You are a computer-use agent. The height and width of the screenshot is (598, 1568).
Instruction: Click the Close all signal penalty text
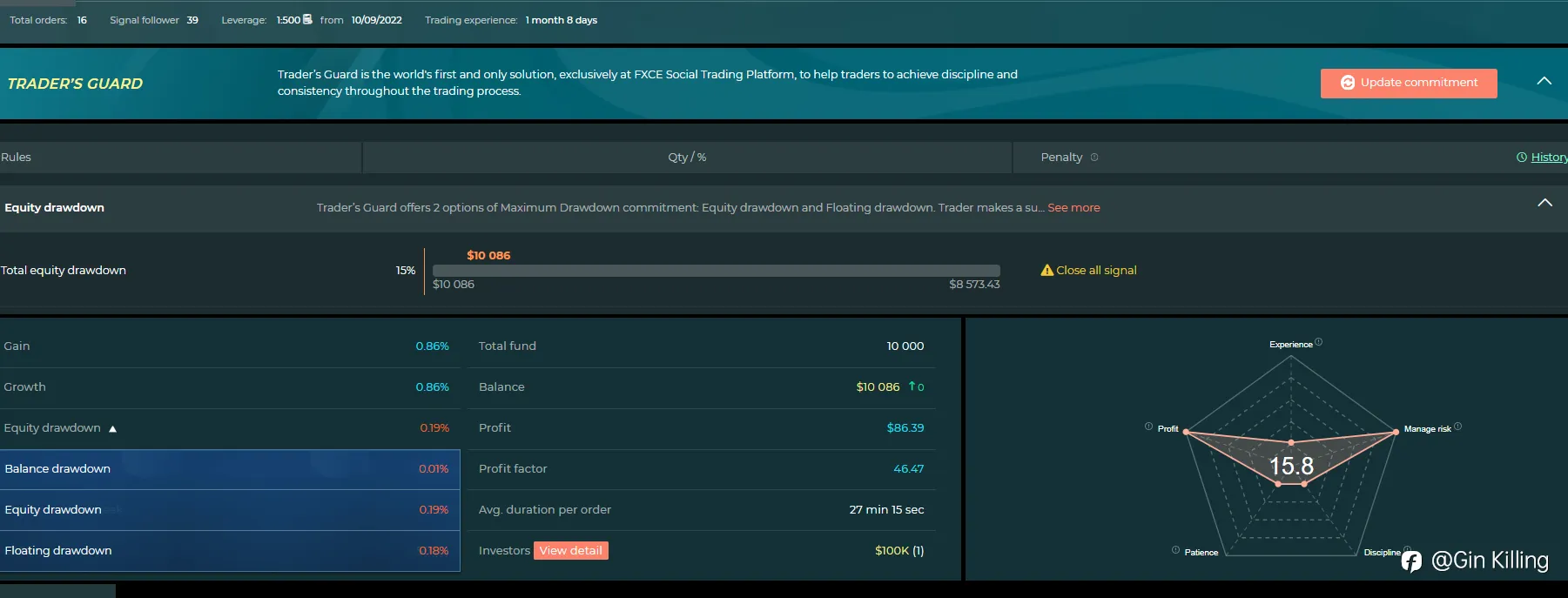click(x=1096, y=271)
